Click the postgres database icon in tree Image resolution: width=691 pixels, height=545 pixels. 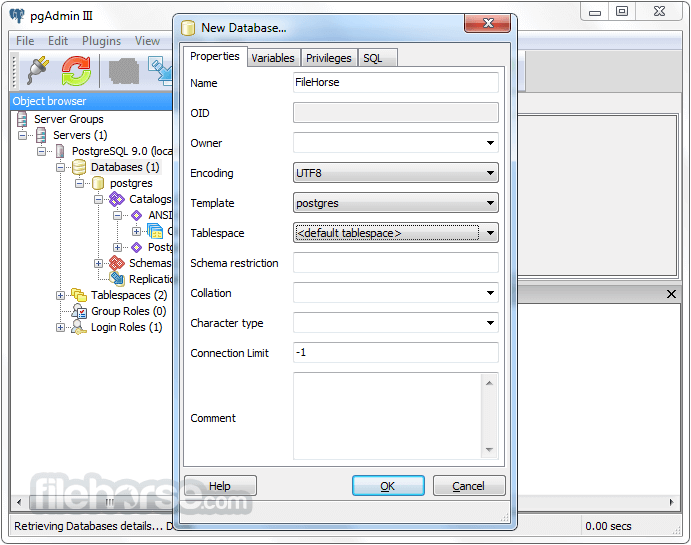pos(98,183)
